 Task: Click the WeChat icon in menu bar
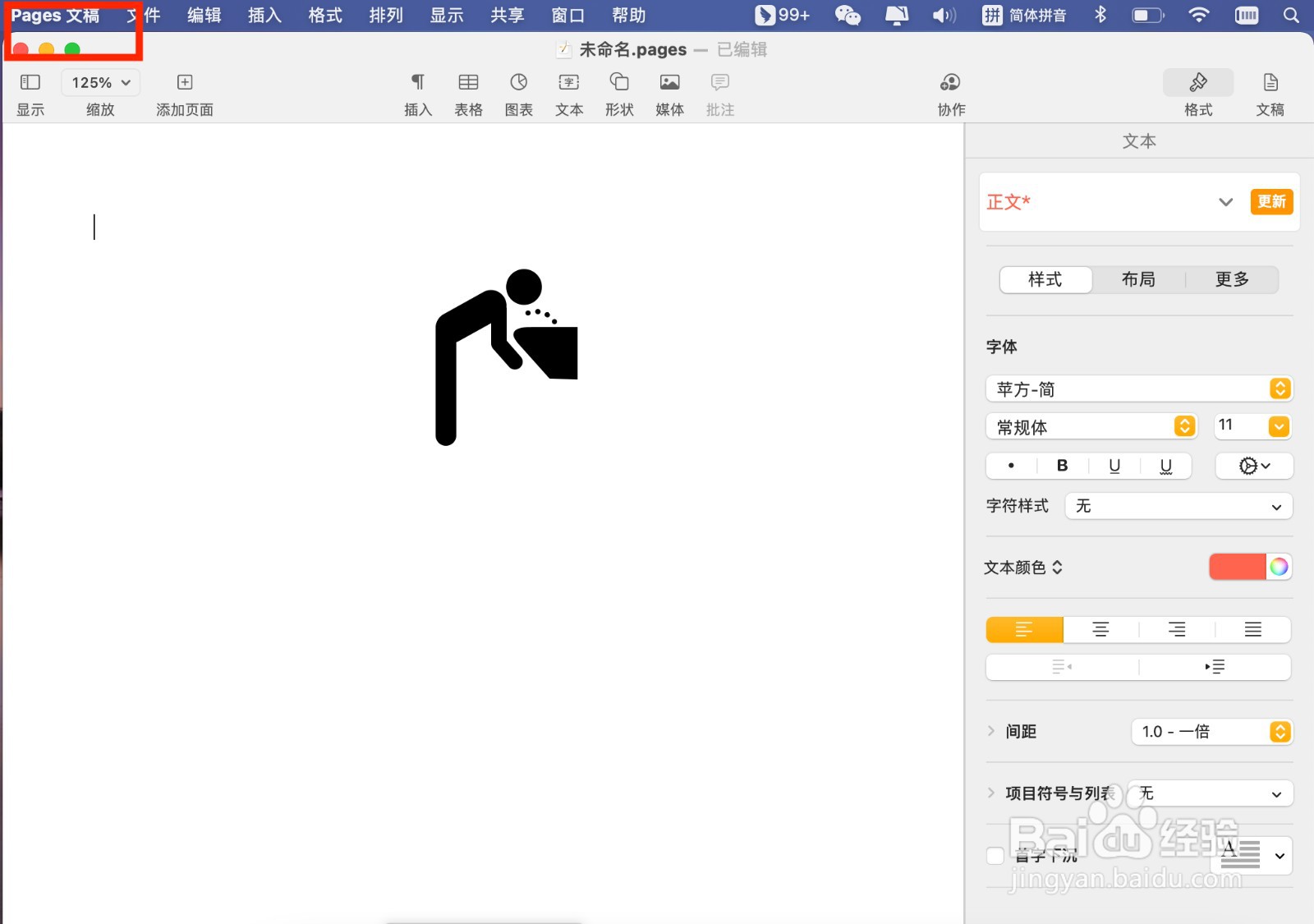848,15
